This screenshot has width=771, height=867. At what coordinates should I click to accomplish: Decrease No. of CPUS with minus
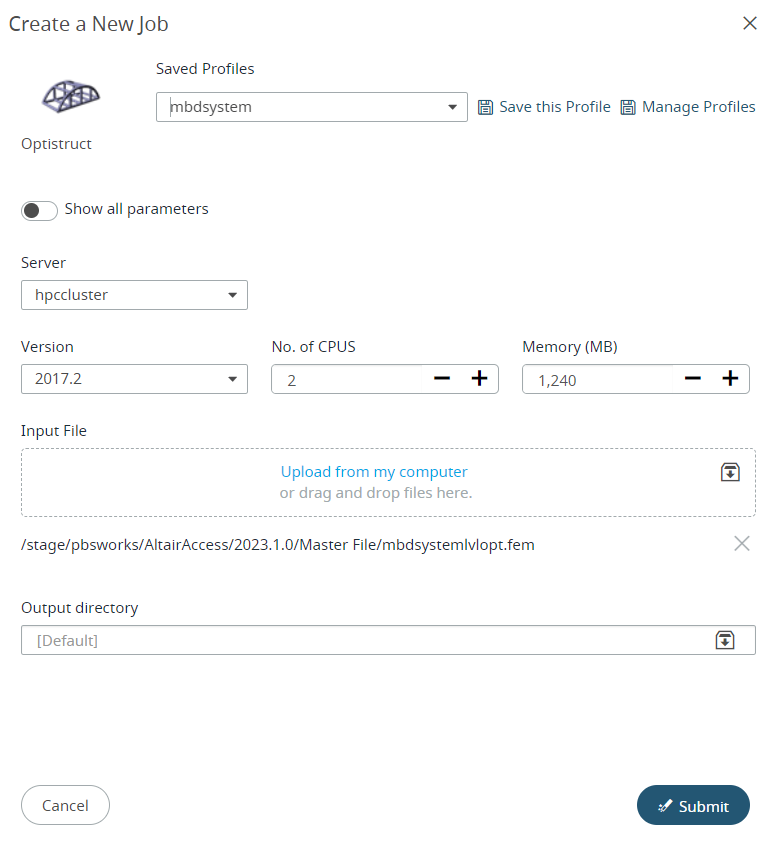pos(441,379)
